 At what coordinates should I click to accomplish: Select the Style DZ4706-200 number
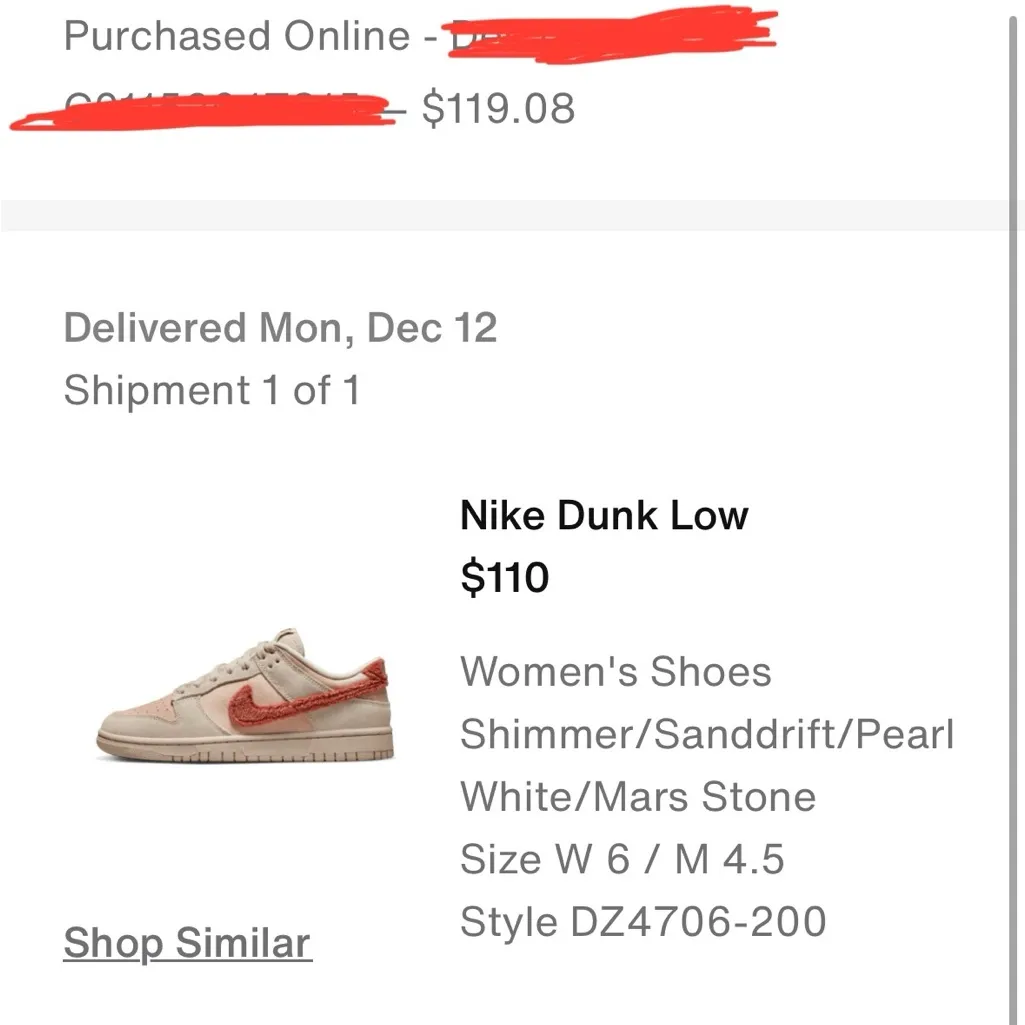coord(643,920)
